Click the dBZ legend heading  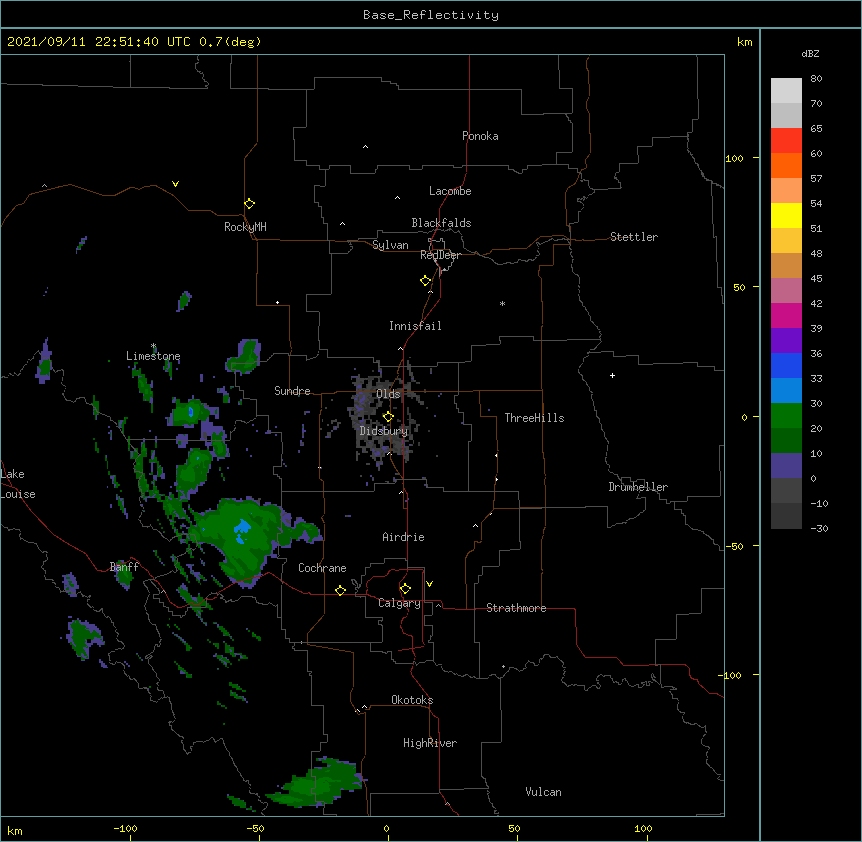point(810,53)
